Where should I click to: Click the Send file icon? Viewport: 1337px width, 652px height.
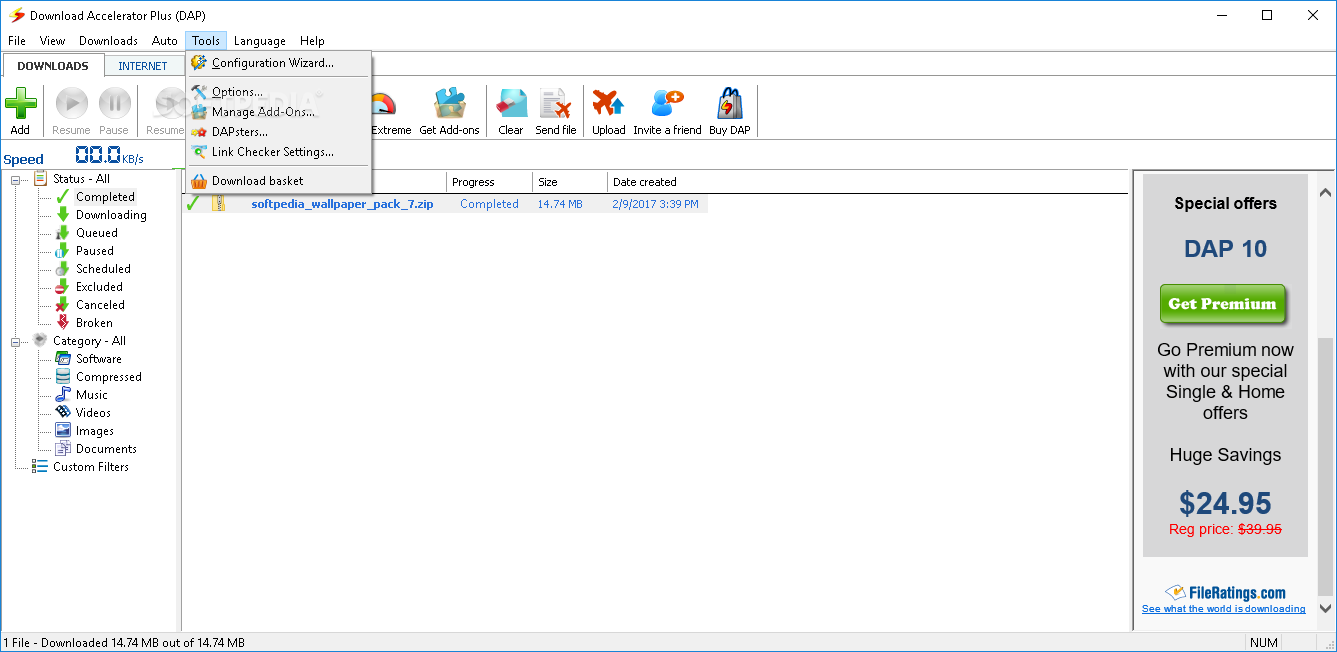[555, 104]
